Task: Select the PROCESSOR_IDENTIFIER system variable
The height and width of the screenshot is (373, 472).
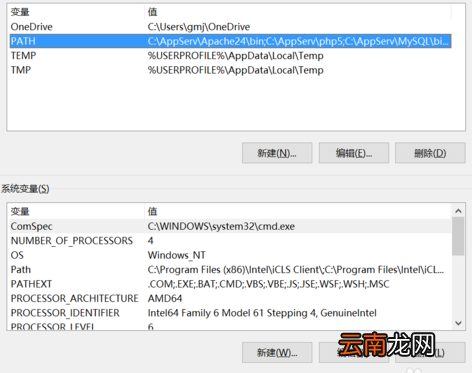Action: click(x=230, y=313)
